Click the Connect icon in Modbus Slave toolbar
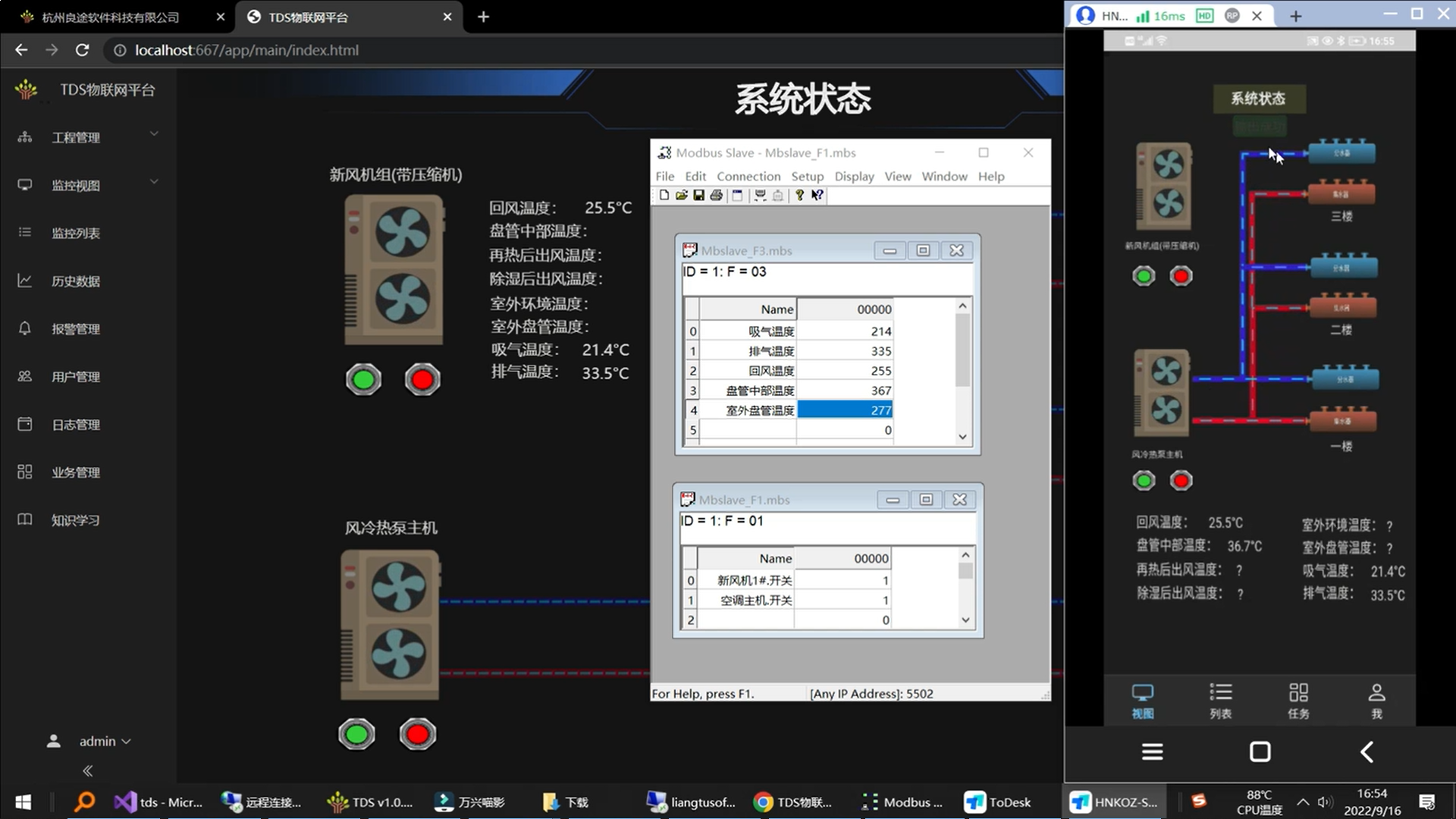The width and height of the screenshot is (1456, 819). click(760, 195)
